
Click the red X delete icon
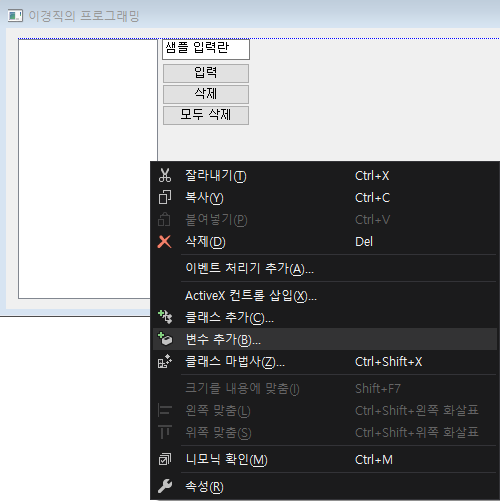click(165, 242)
